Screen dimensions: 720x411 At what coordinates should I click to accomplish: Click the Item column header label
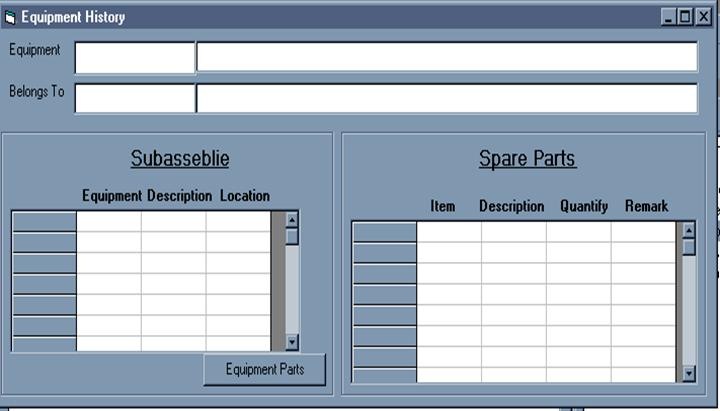click(x=443, y=206)
